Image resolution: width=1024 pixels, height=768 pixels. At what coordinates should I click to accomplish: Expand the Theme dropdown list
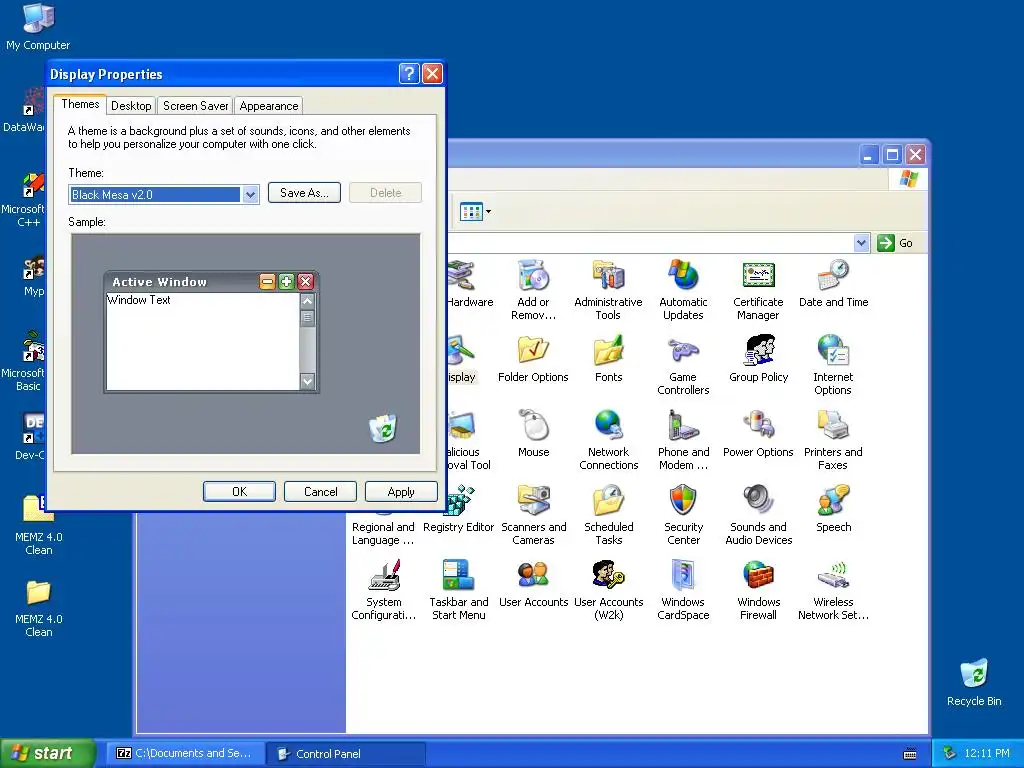coord(250,195)
